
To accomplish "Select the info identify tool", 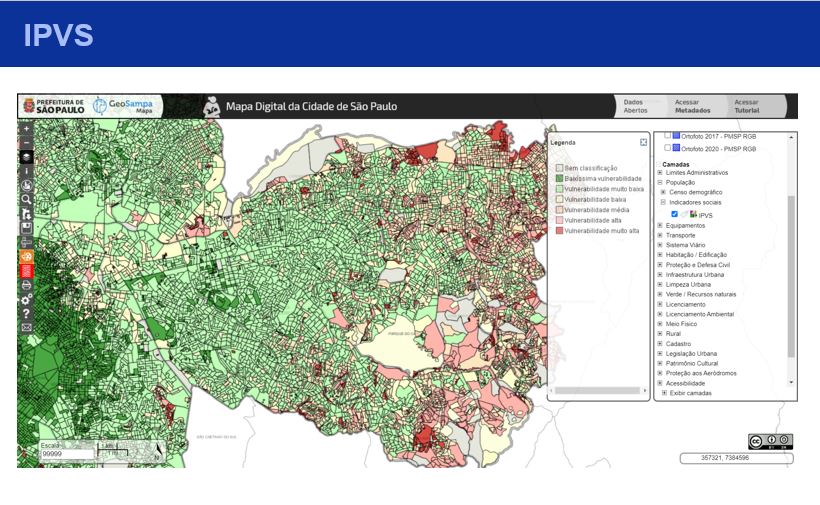I will [x=27, y=171].
